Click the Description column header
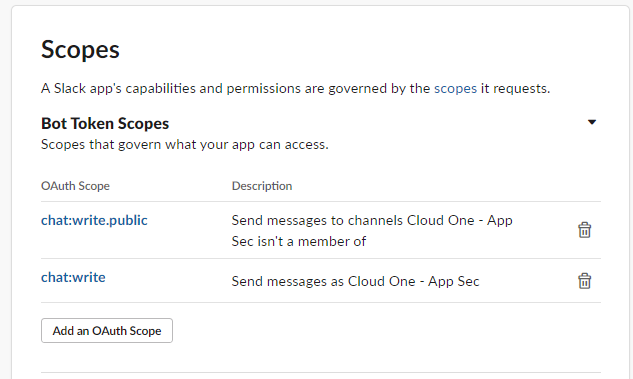Viewport: 633px width, 379px height. tap(262, 186)
